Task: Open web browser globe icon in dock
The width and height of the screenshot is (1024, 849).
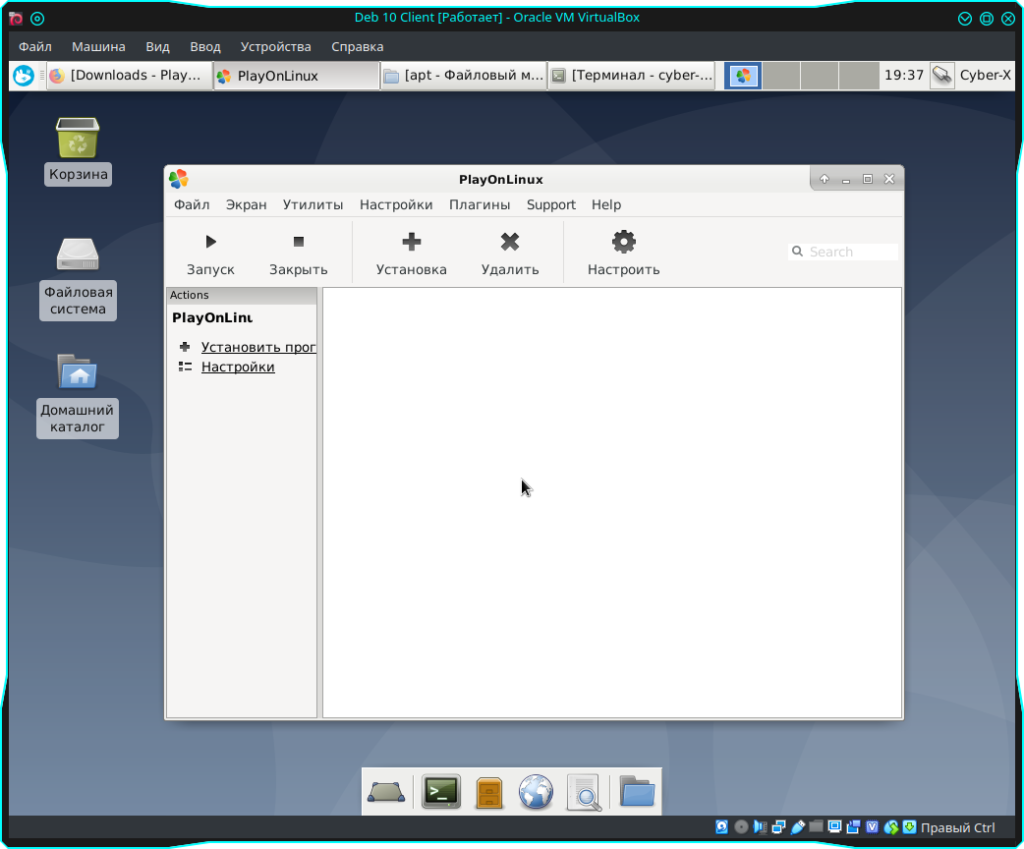Action: [x=536, y=792]
